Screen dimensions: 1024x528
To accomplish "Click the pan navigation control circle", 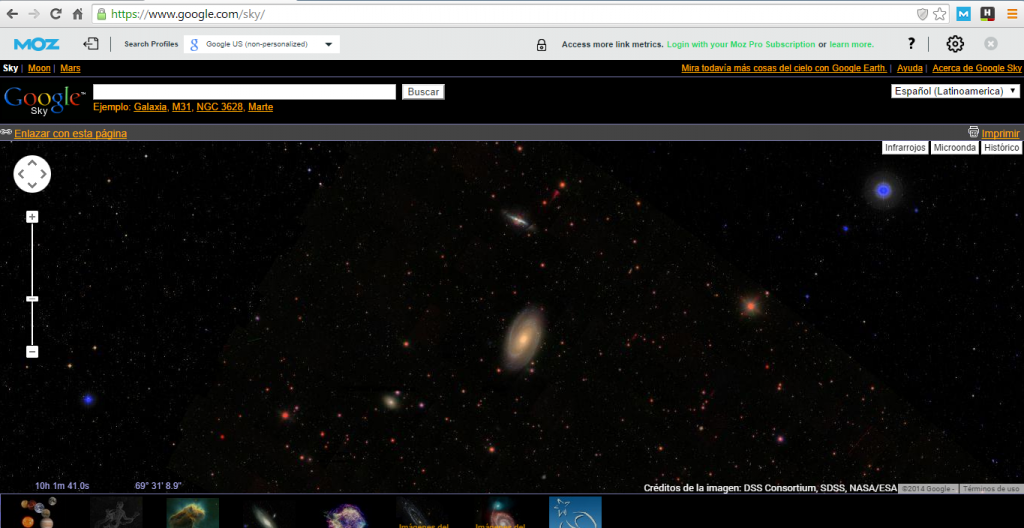I will (32, 174).
